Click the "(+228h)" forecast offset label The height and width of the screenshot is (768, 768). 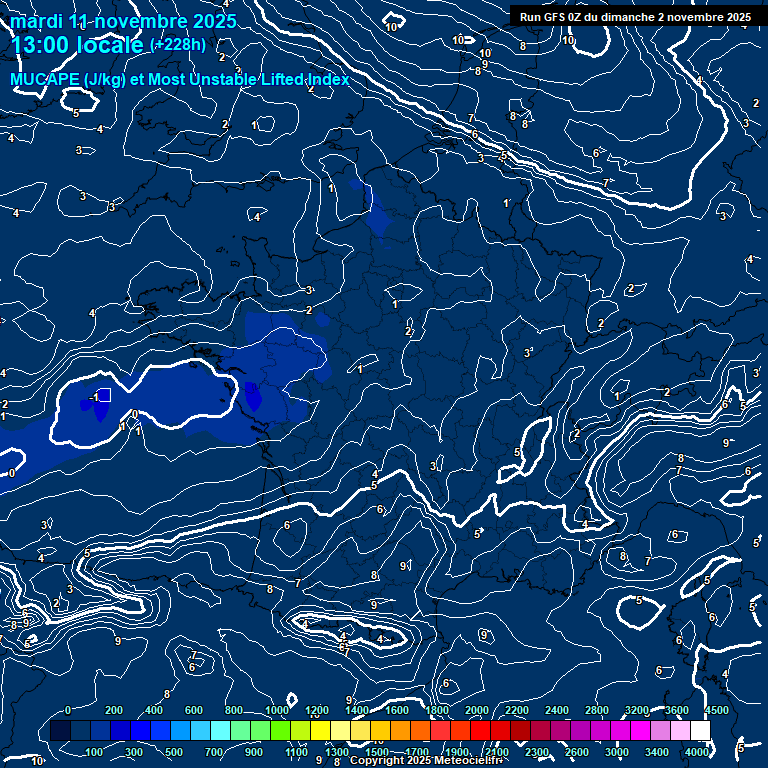(x=177, y=44)
